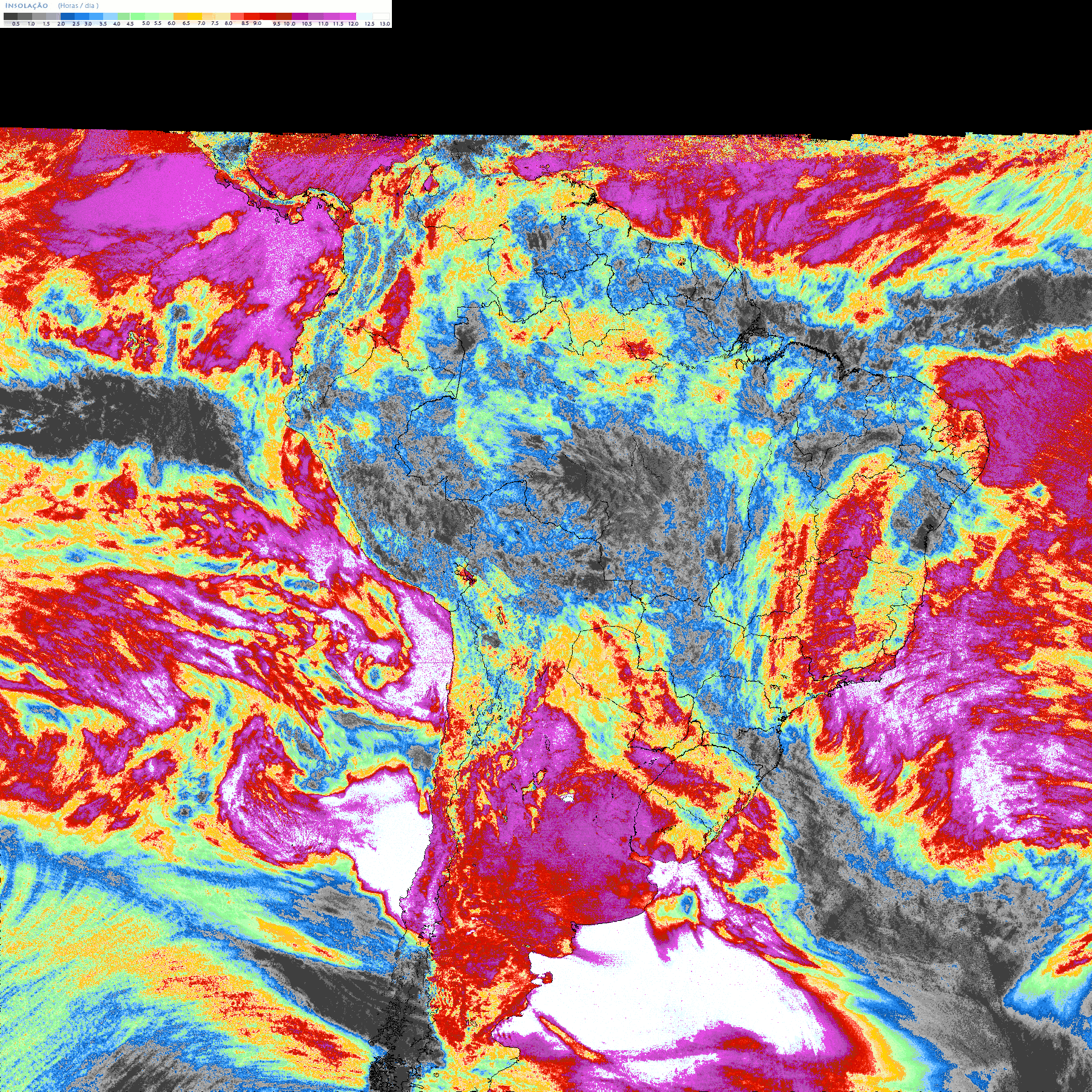The height and width of the screenshot is (1092, 1092).
Task: Click the 9.5 legend value
Action: click(x=277, y=24)
